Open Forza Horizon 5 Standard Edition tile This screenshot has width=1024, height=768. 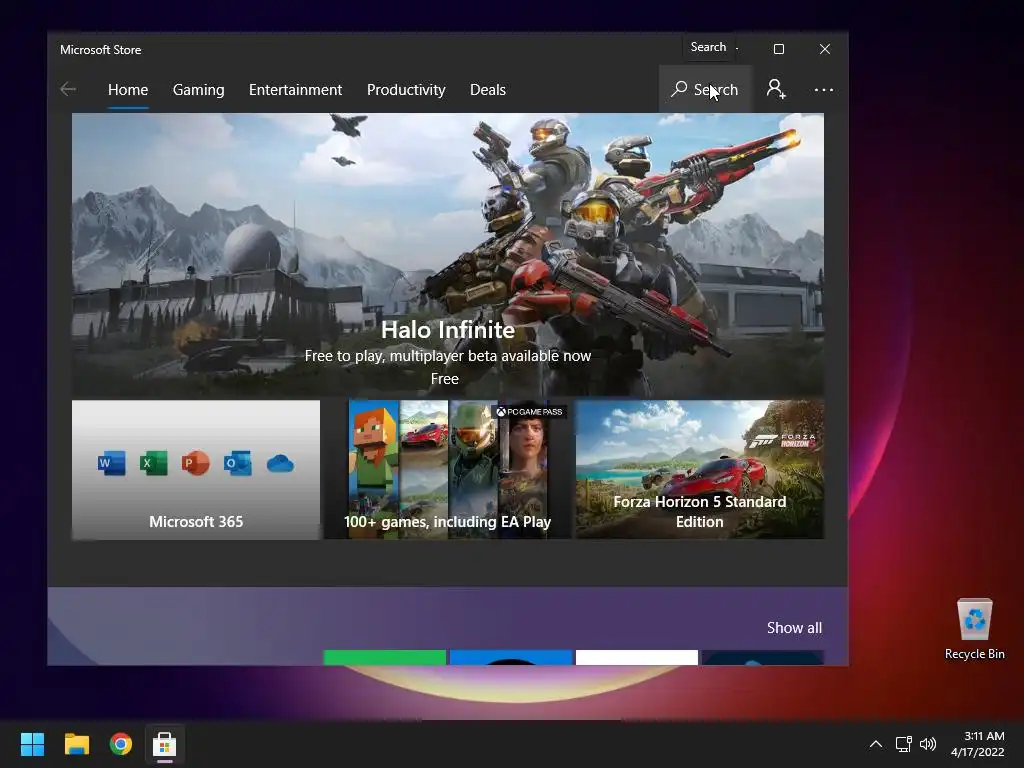coord(699,470)
